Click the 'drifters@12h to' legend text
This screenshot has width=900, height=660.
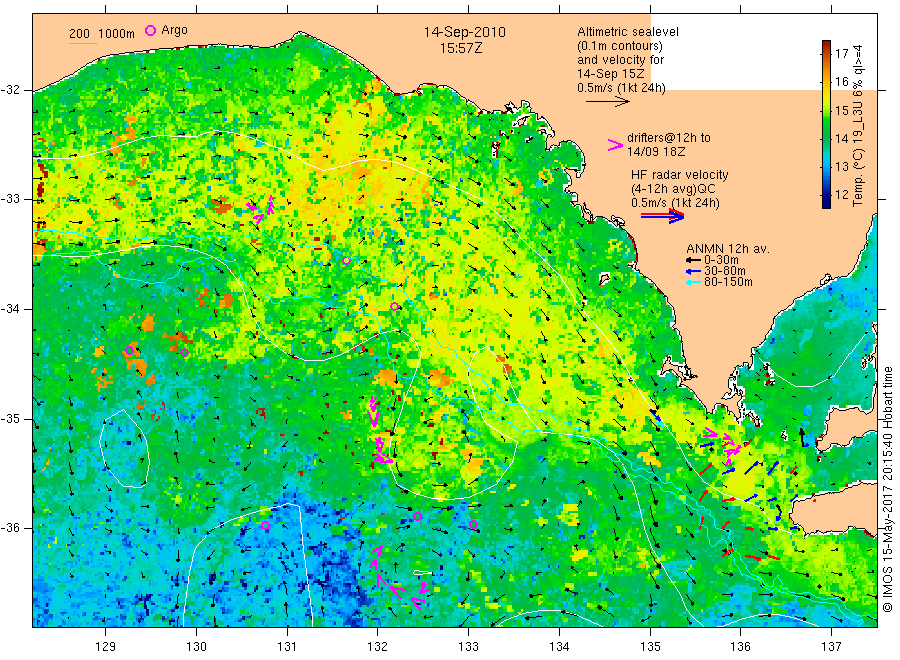coord(669,138)
